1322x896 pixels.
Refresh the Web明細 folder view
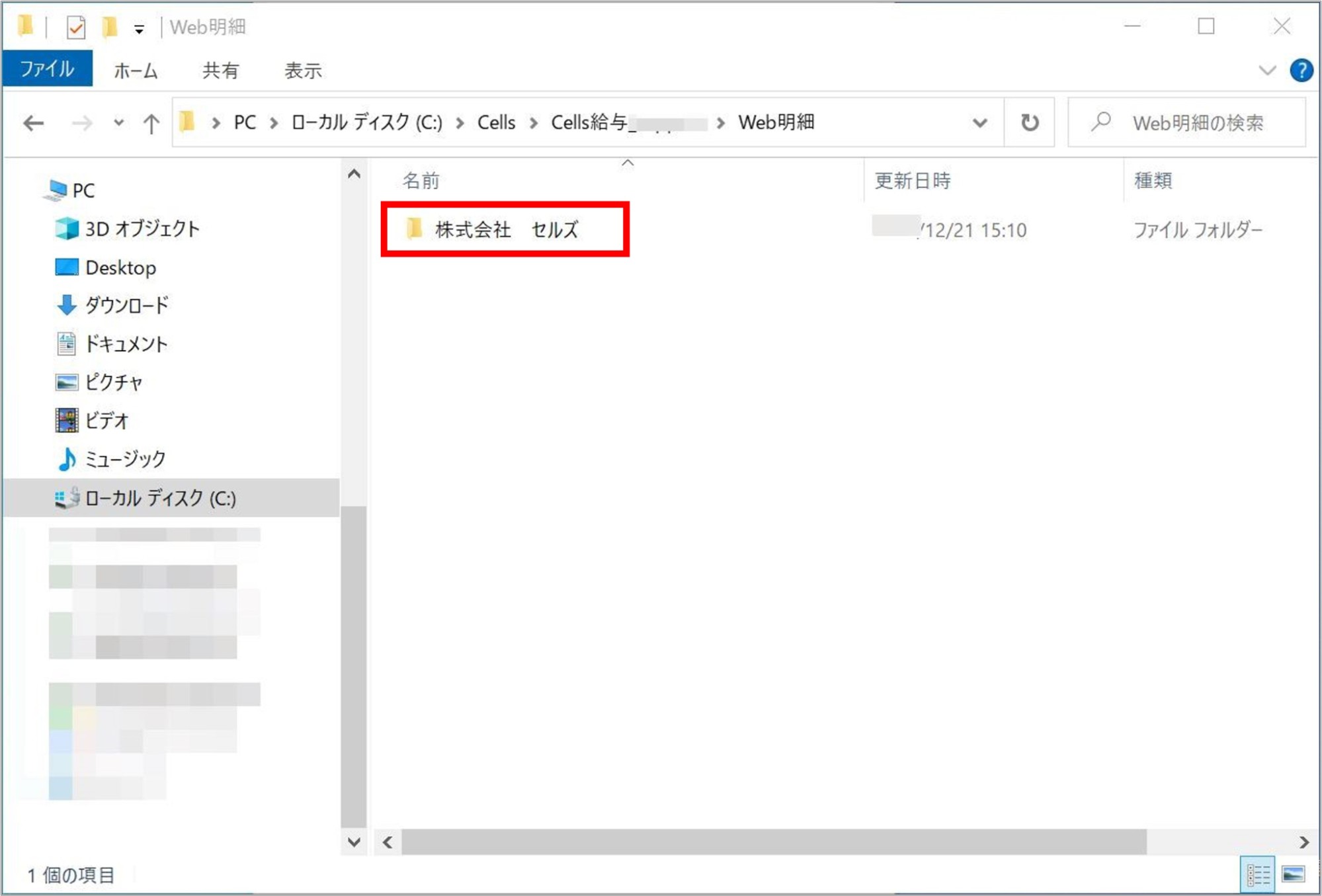[1029, 122]
